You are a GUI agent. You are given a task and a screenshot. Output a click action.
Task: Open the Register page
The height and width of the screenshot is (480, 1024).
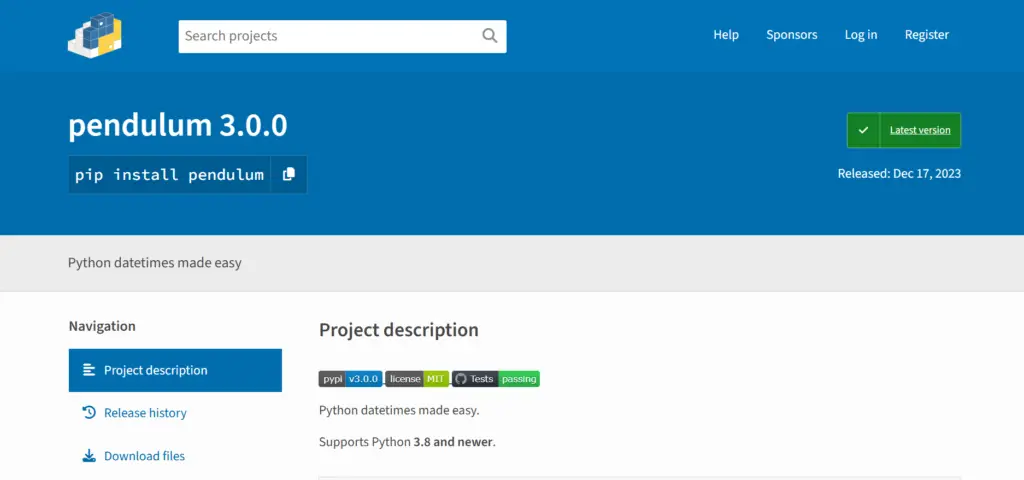[927, 35]
